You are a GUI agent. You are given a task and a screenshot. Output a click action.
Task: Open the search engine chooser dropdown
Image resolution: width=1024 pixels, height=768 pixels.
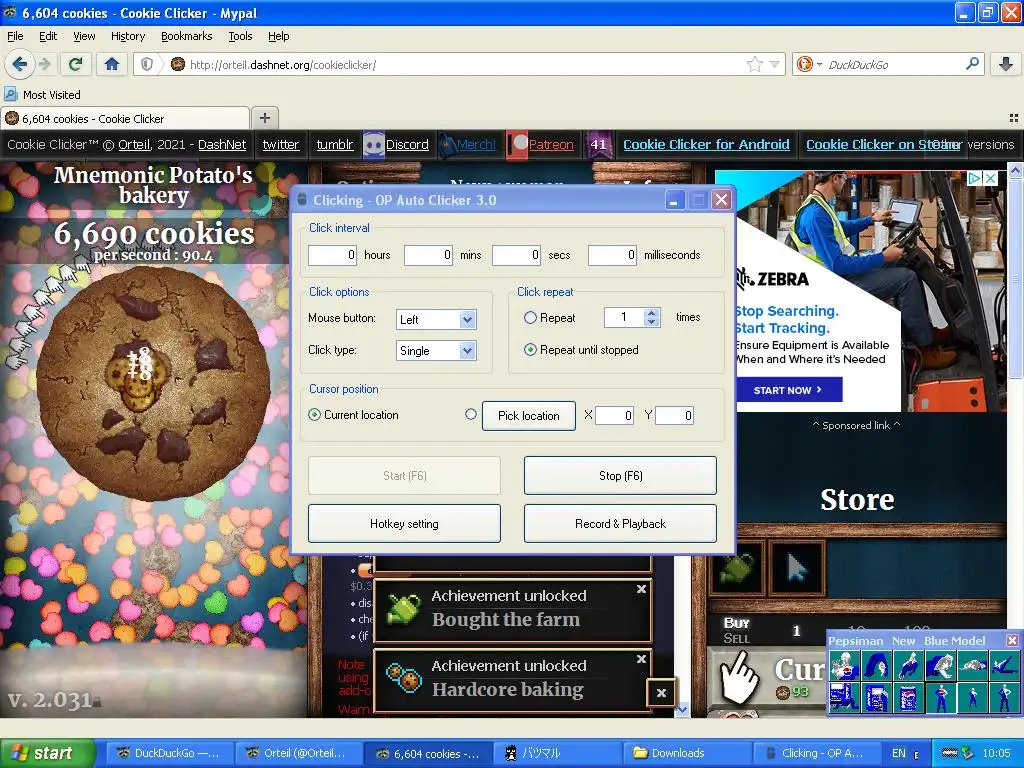click(808, 64)
